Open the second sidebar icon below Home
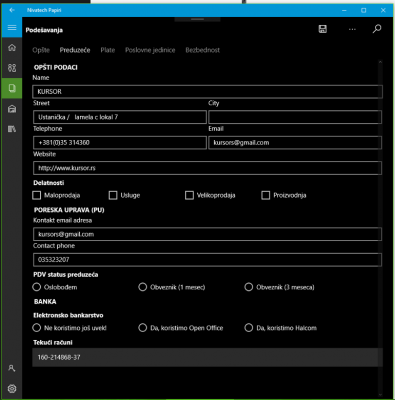The width and height of the screenshot is (395, 400). point(12,68)
